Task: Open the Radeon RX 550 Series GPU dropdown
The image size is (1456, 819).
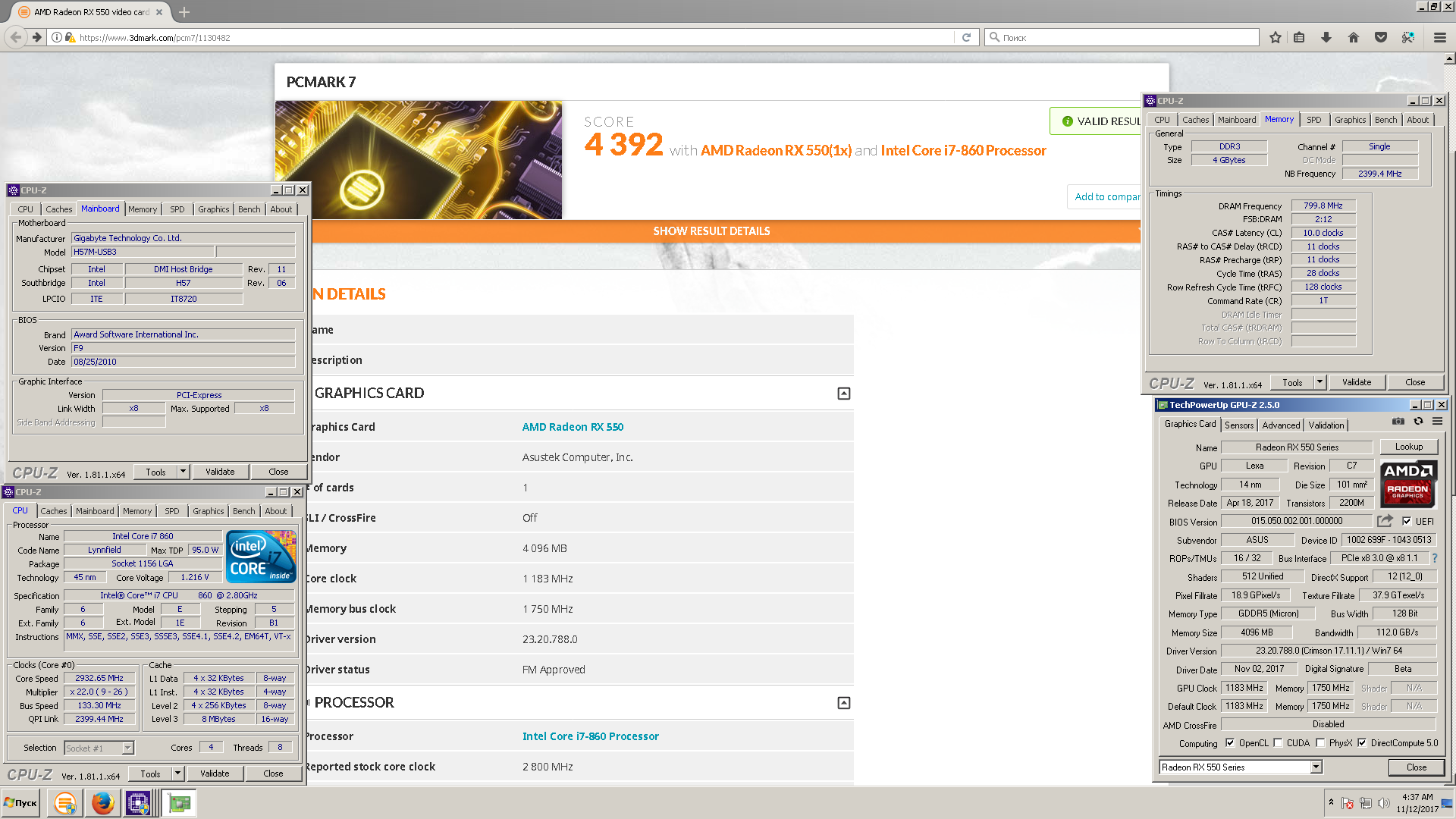Action: pos(1316,767)
